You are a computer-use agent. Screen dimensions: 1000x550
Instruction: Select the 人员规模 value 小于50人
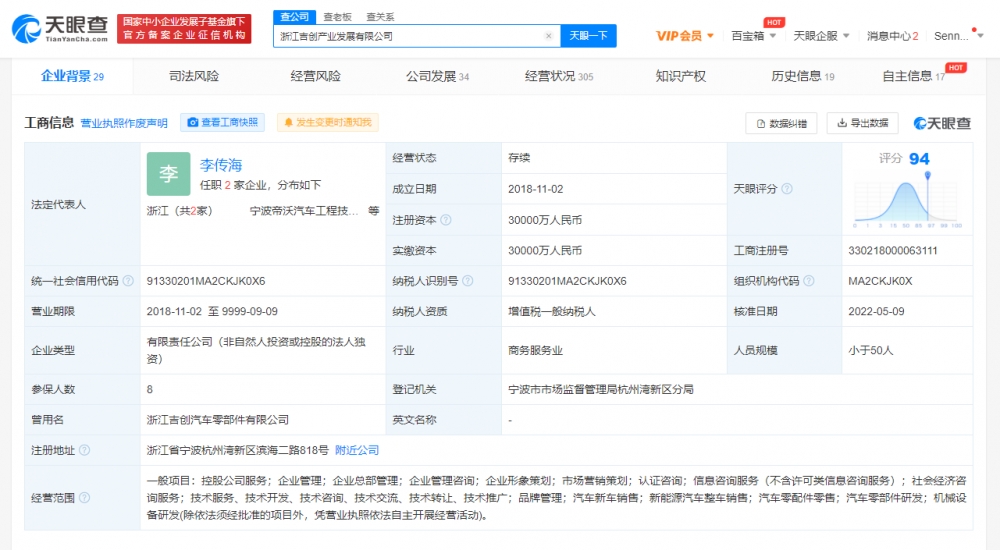[871, 350]
